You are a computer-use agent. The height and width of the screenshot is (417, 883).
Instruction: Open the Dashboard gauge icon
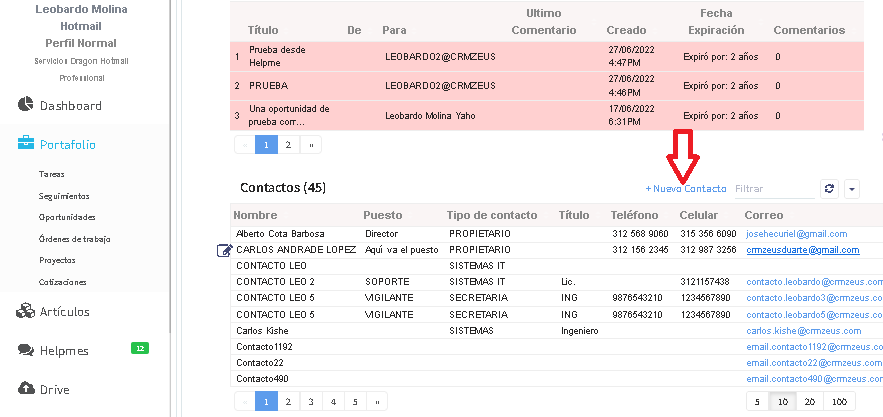pyautogui.click(x=26, y=105)
